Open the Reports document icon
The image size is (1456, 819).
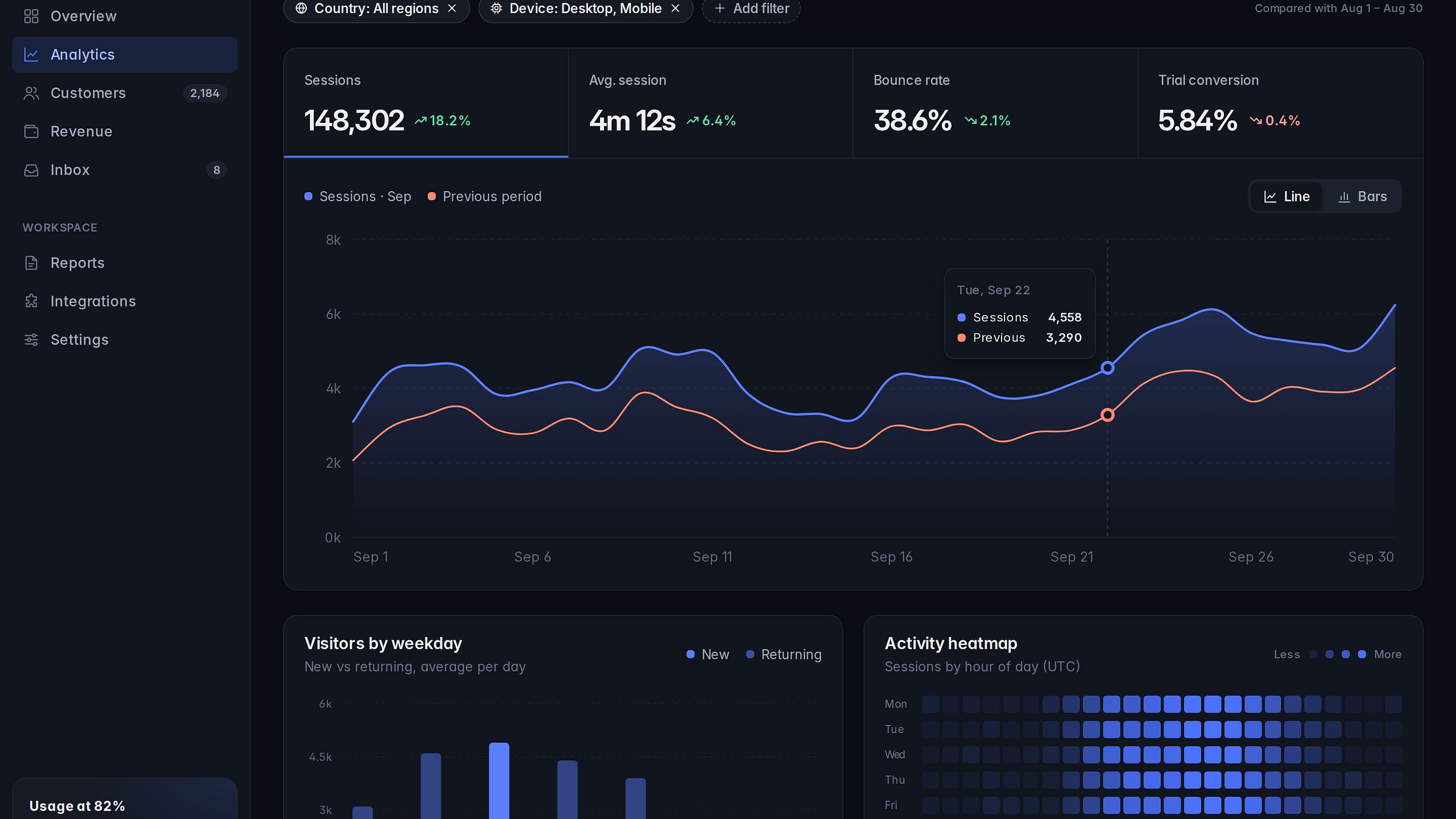[31, 263]
